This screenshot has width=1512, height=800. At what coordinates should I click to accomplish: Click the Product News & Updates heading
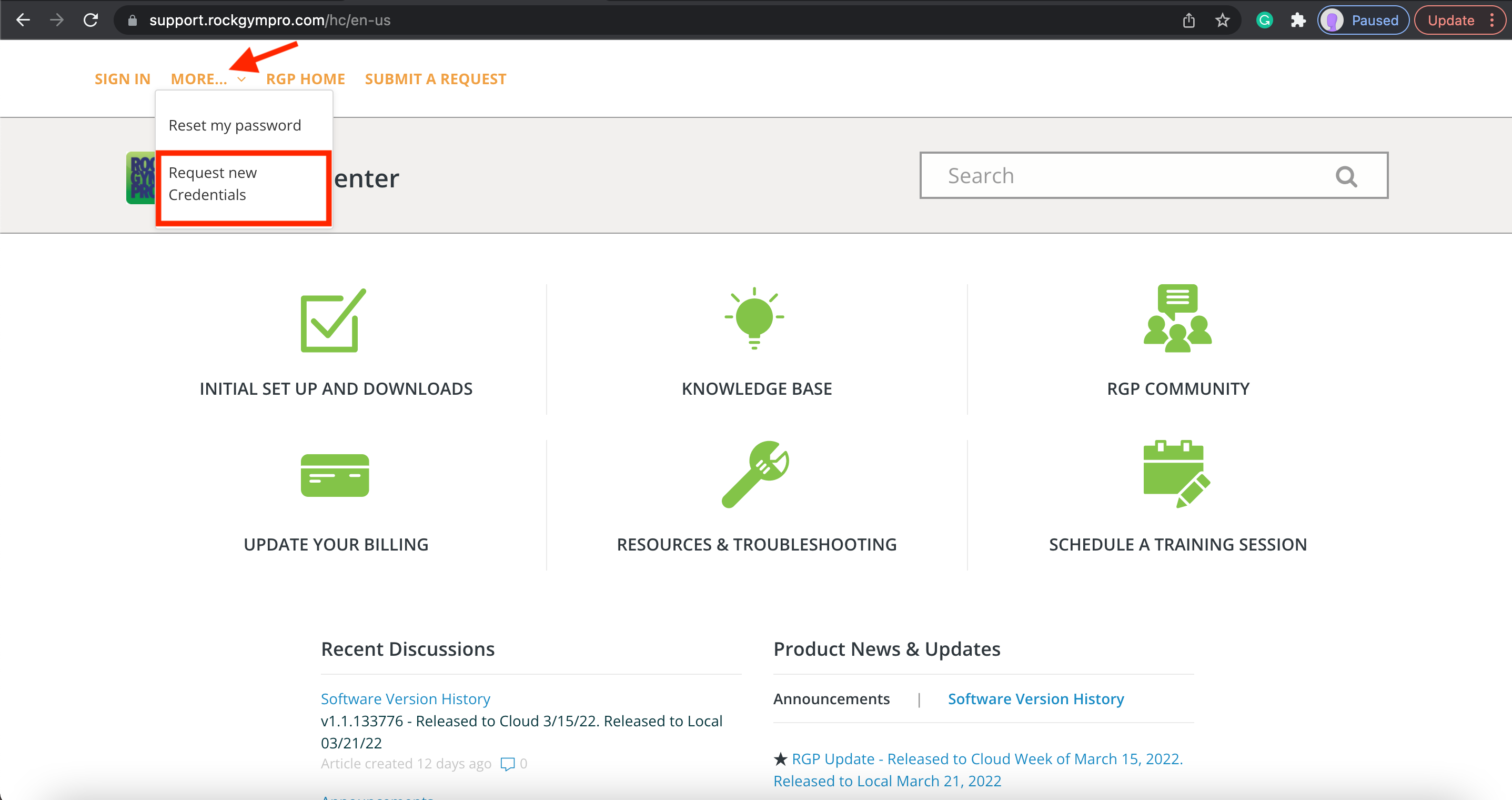pyautogui.click(x=887, y=649)
